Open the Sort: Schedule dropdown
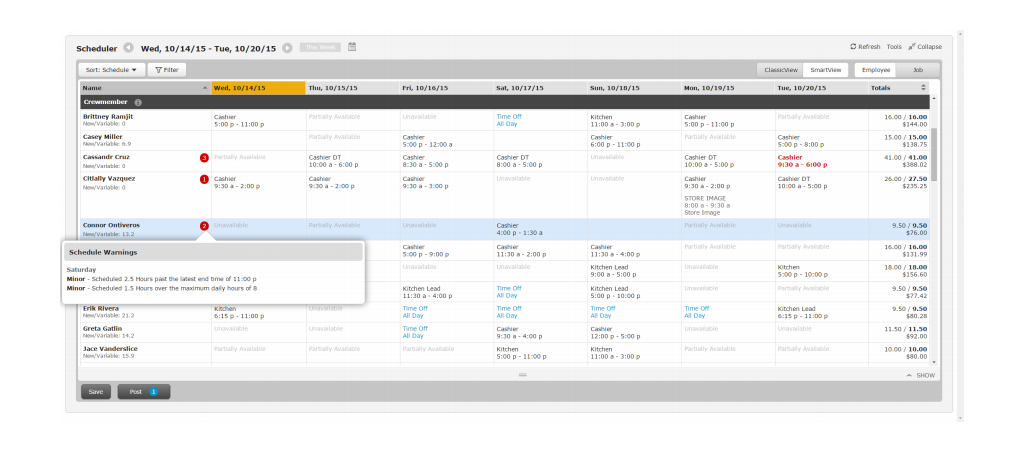The width and height of the screenshot is (1024, 452). pyautogui.click(x=112, y=70)
